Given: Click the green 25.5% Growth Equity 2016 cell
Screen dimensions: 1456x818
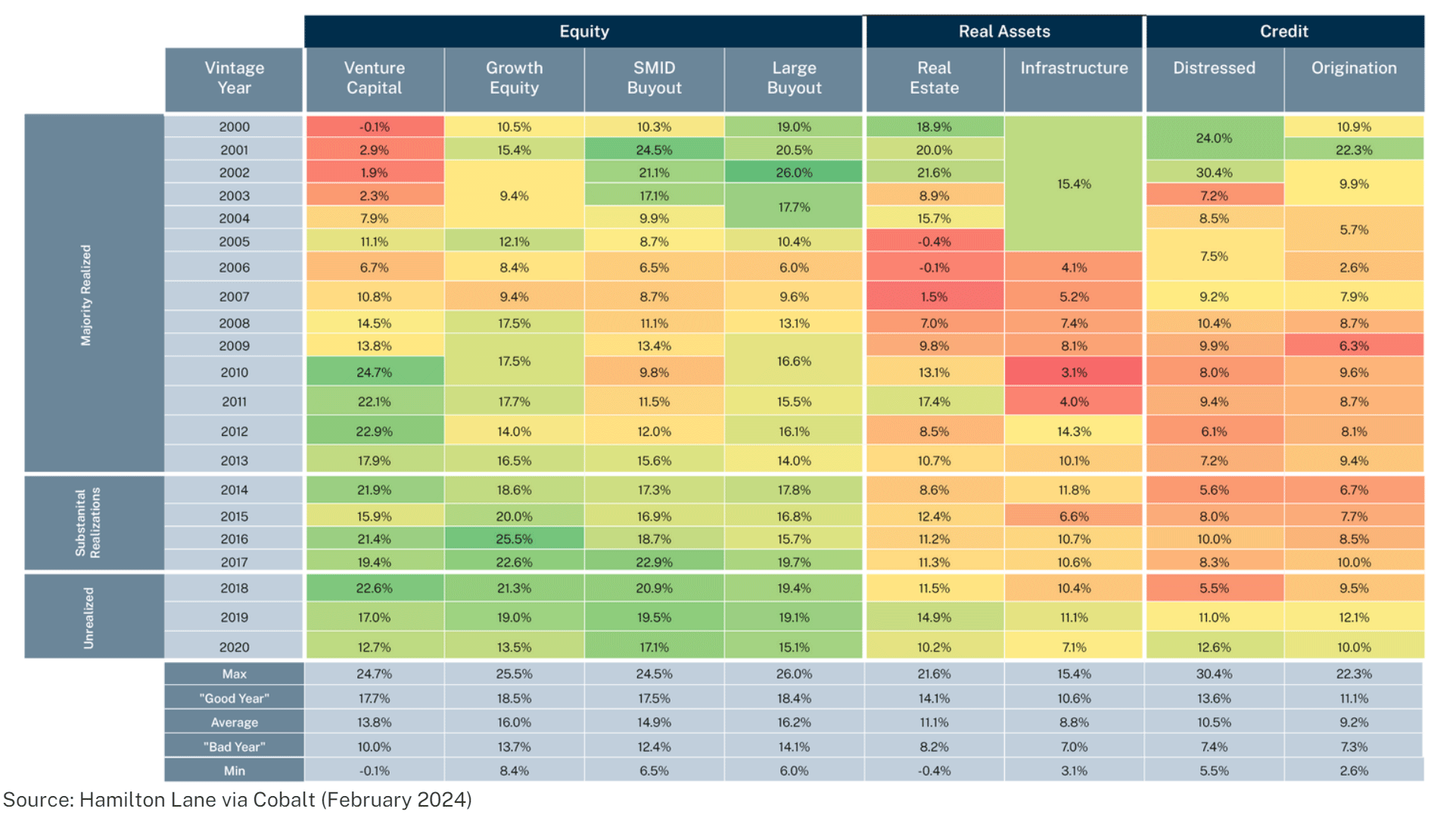Looking at the screenshot, I should tap(514, 539).
